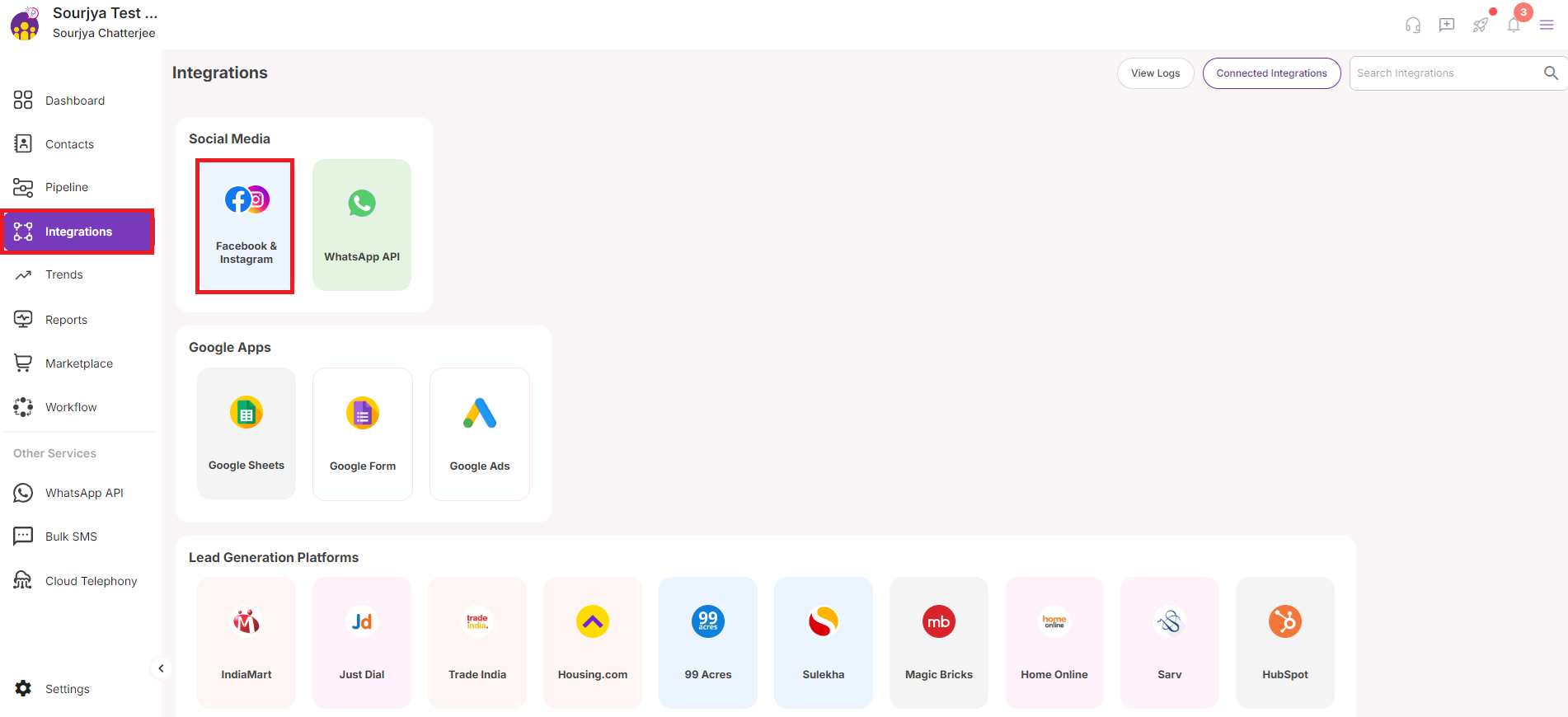The width and height of the screenshot is (1568, 717).
Task: Collapse the sidebar with the arrow
Action: click(x=161, y=668)
